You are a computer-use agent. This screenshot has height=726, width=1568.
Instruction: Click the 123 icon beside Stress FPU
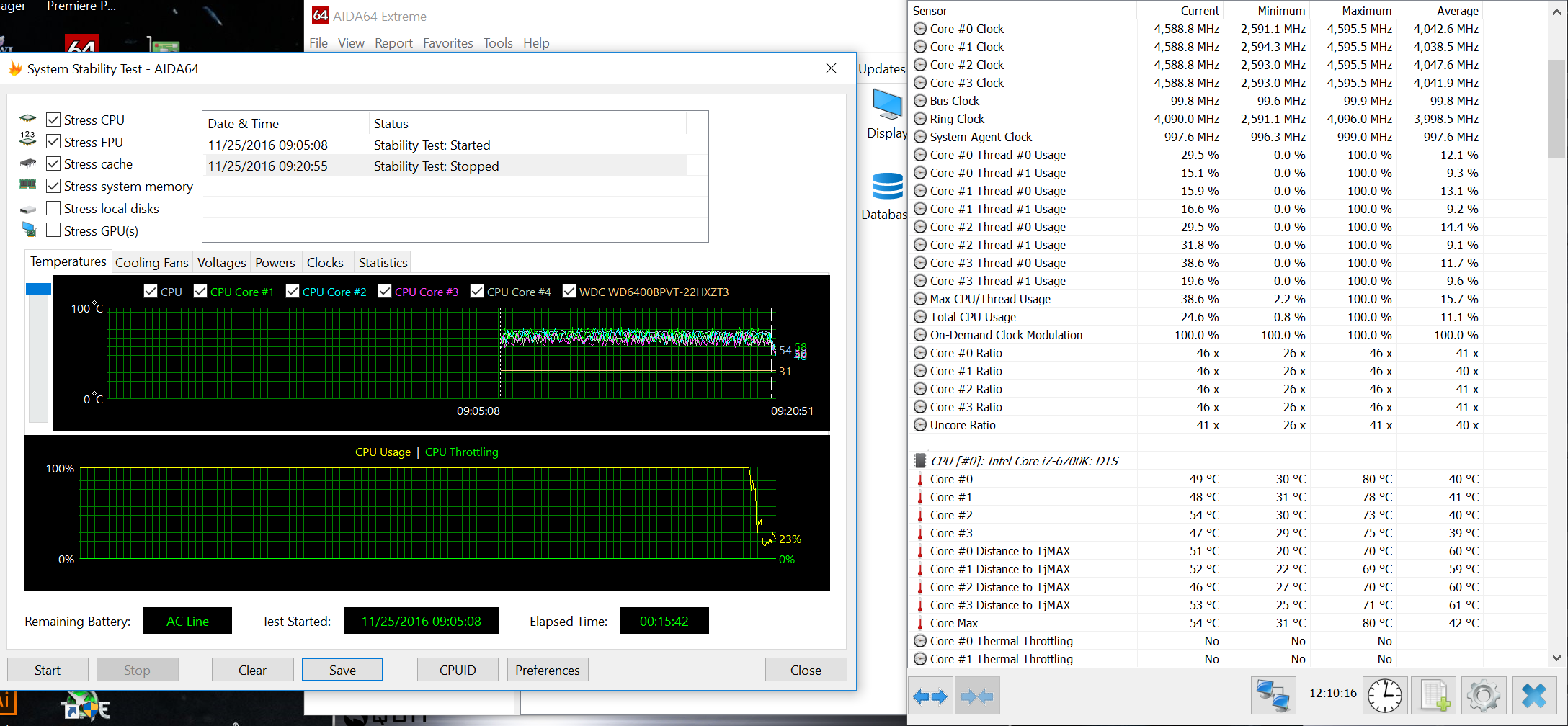28,138
